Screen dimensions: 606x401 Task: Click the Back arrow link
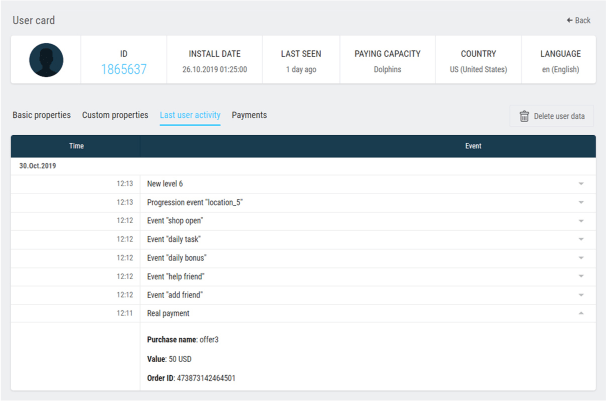coord(578,19)
